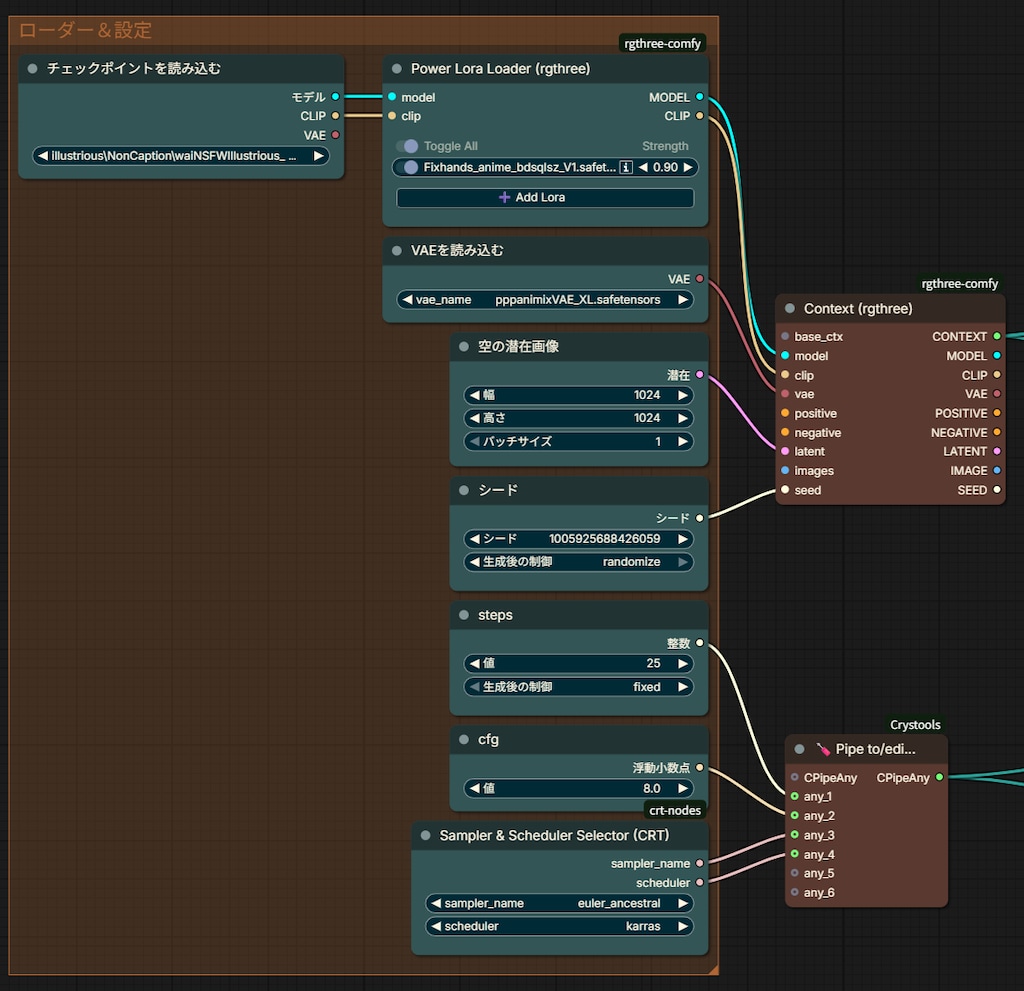The image size is (1024, 991).
Task: Click the sampler_name output socket
Action: pyautogui.click(x=700, y=864)
